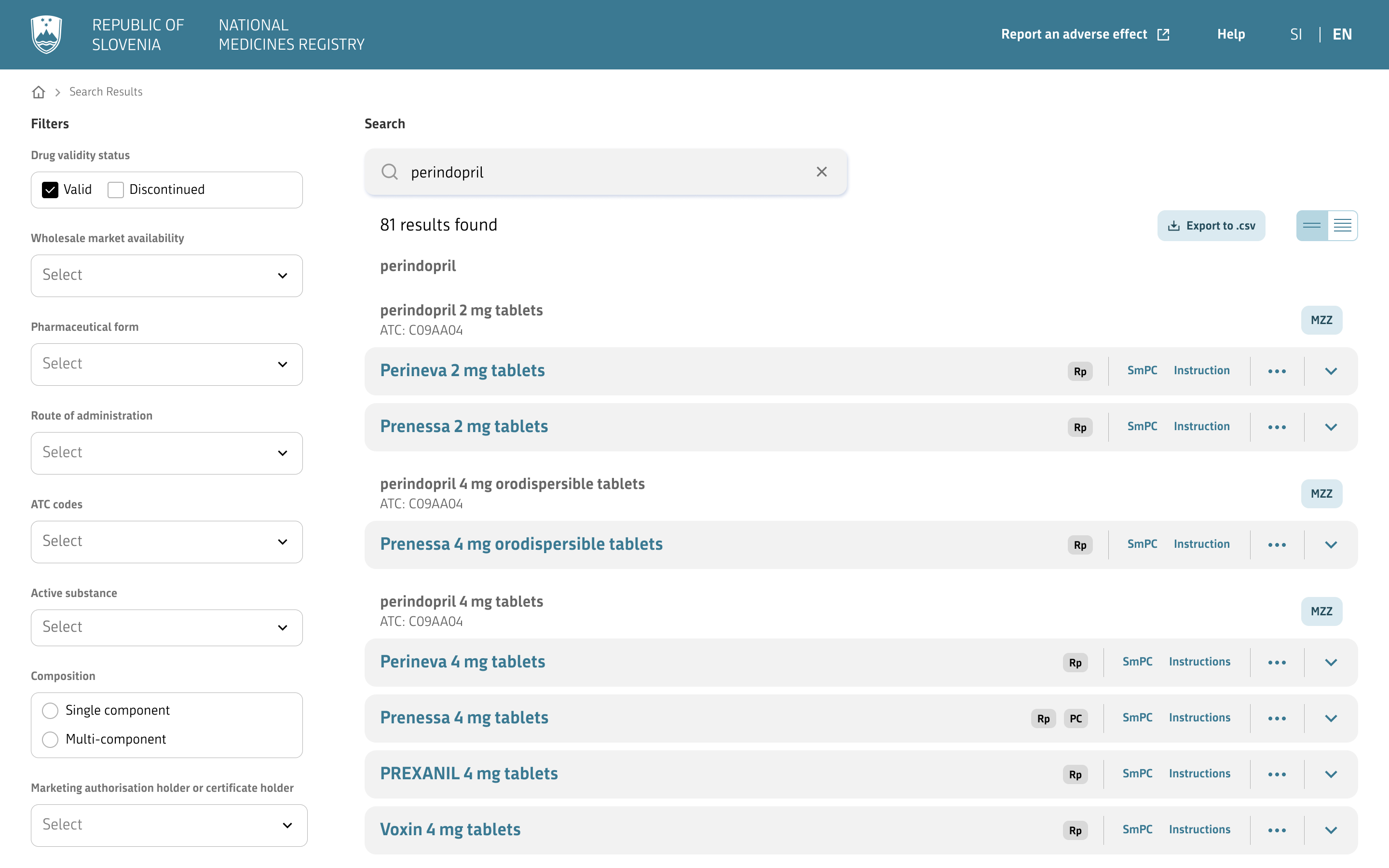The width and height of the screenshot is (1389, 868).
Task: Open Prenessa 4 mg orodispersible tablets link
Action: pos(521,544)
